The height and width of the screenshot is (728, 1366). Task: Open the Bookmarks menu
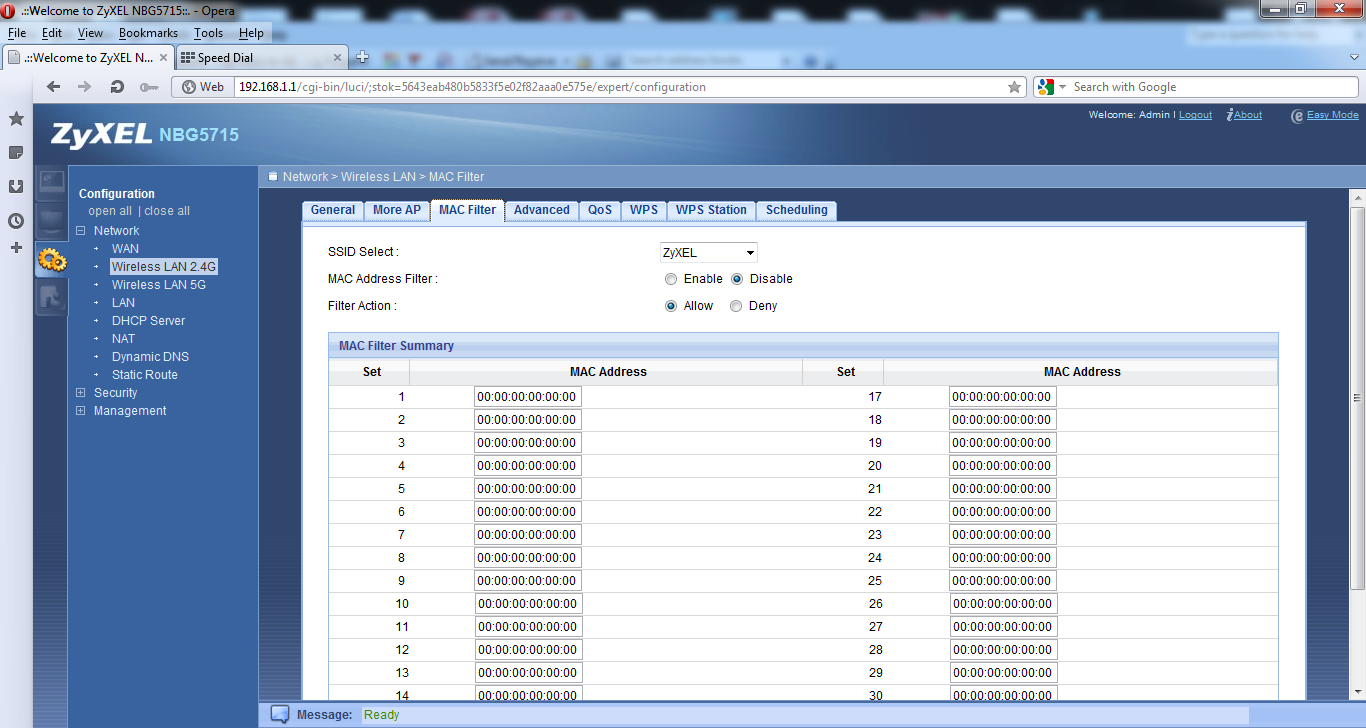pos(148,33)
